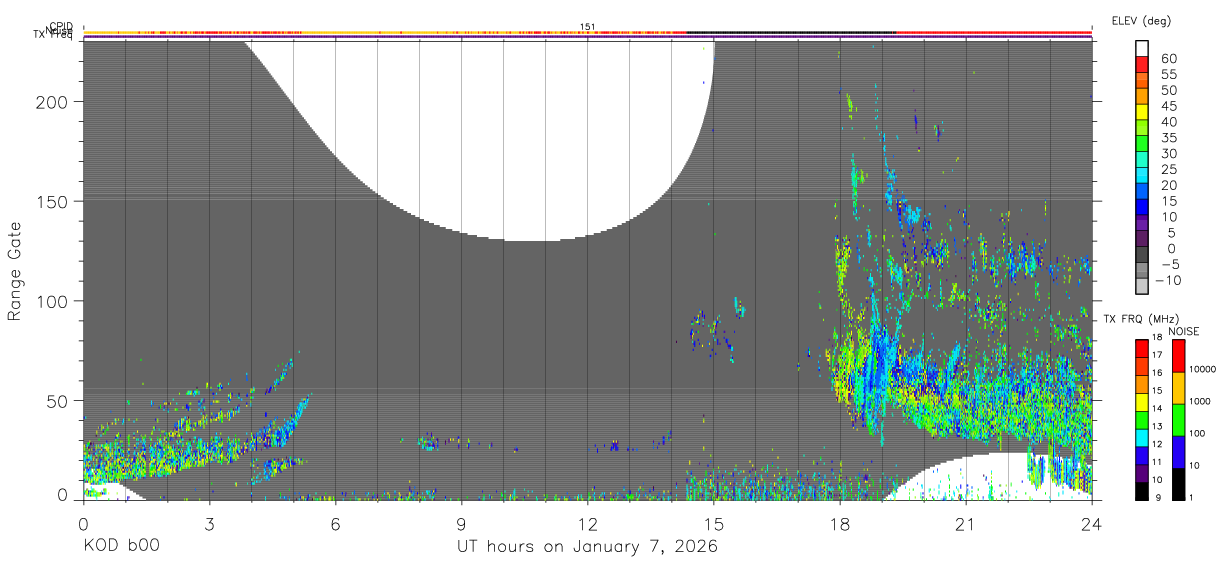Viewport: 1228px width, 567px height.
Task: Select the black segment of TX FRQ colorbar
Action: (1141, 491)
